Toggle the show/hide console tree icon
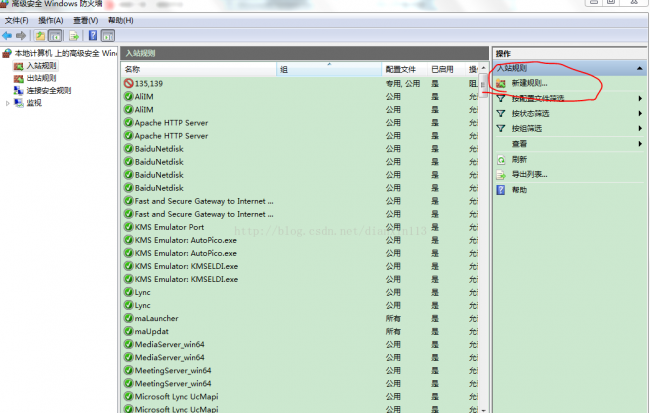Viewport: 650px width, 413px height. coord(55,36)
